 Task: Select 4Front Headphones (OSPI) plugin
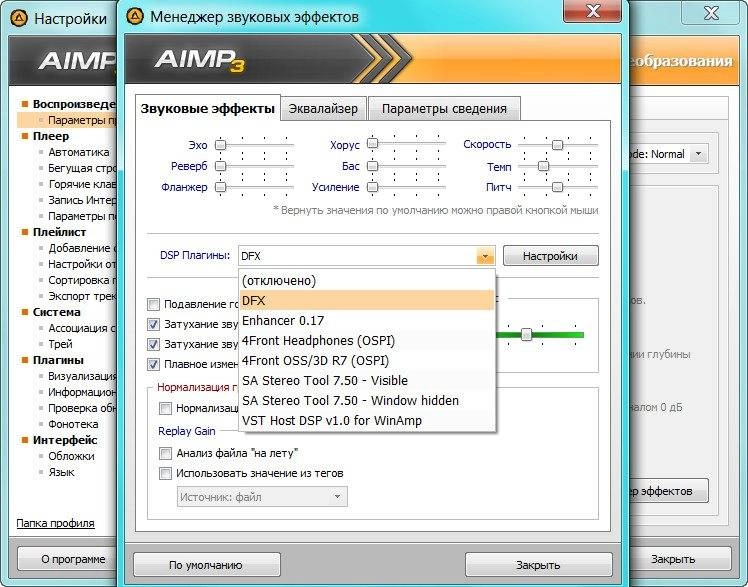pos(367,340)
